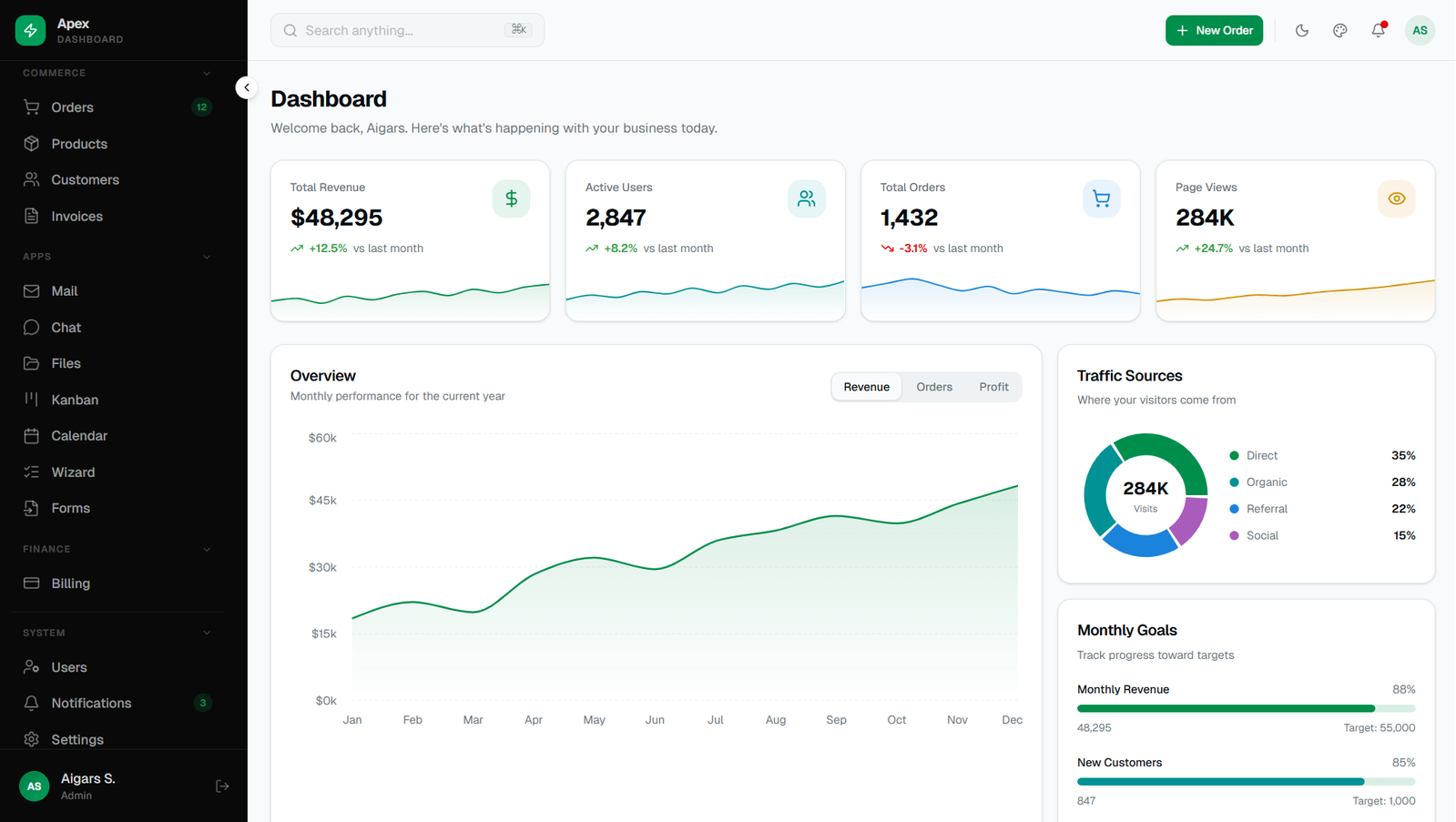Click the eye icon on Page Views
1456x822 pixels.
coord(1397,198)
